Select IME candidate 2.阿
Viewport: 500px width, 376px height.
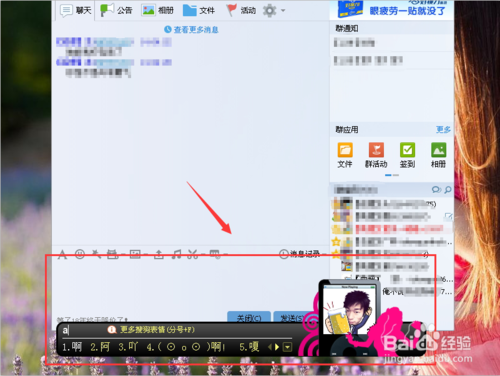tap(100, 347)
